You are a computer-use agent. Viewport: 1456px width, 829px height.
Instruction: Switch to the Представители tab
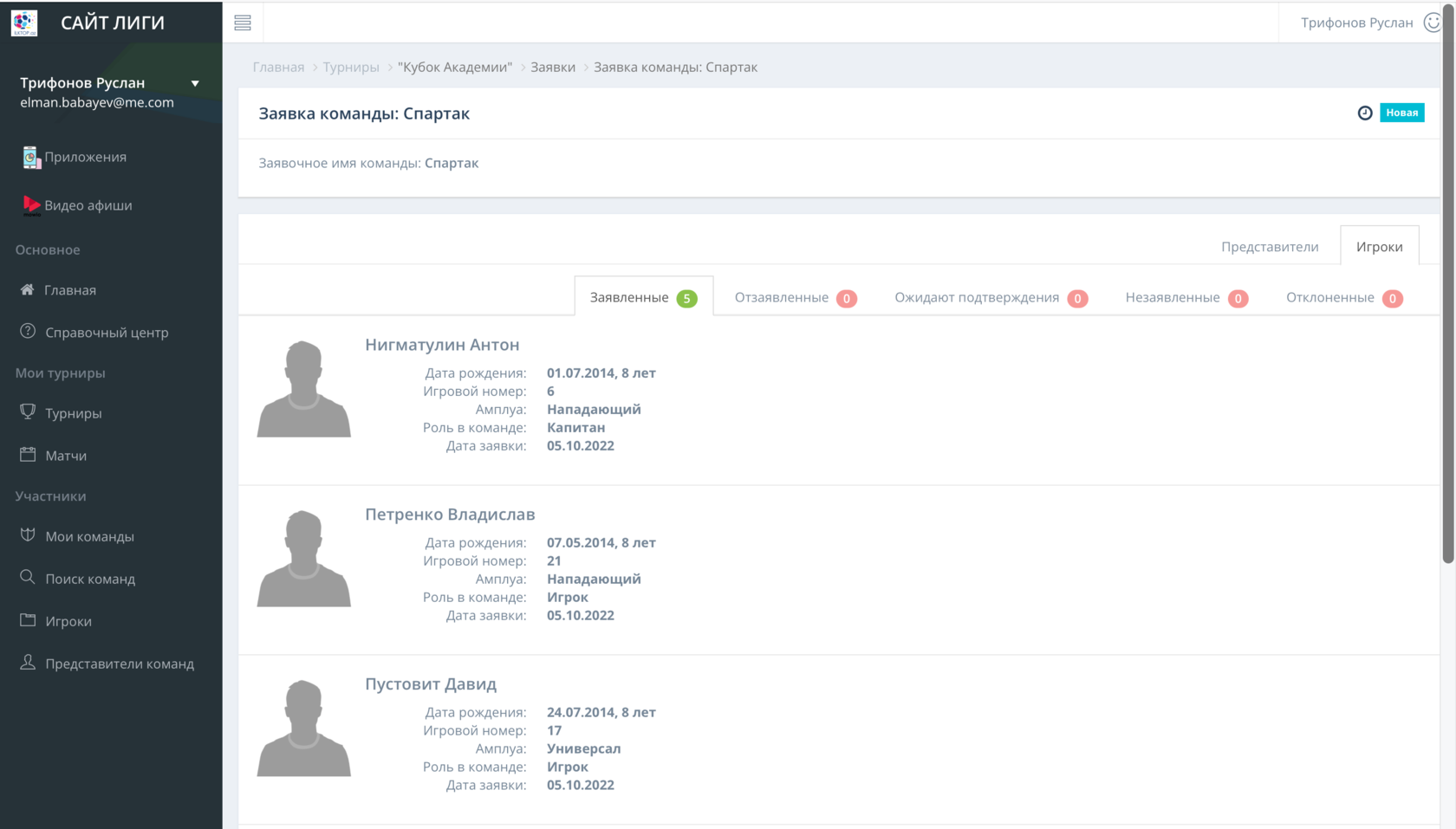[x=1270, y=246]
